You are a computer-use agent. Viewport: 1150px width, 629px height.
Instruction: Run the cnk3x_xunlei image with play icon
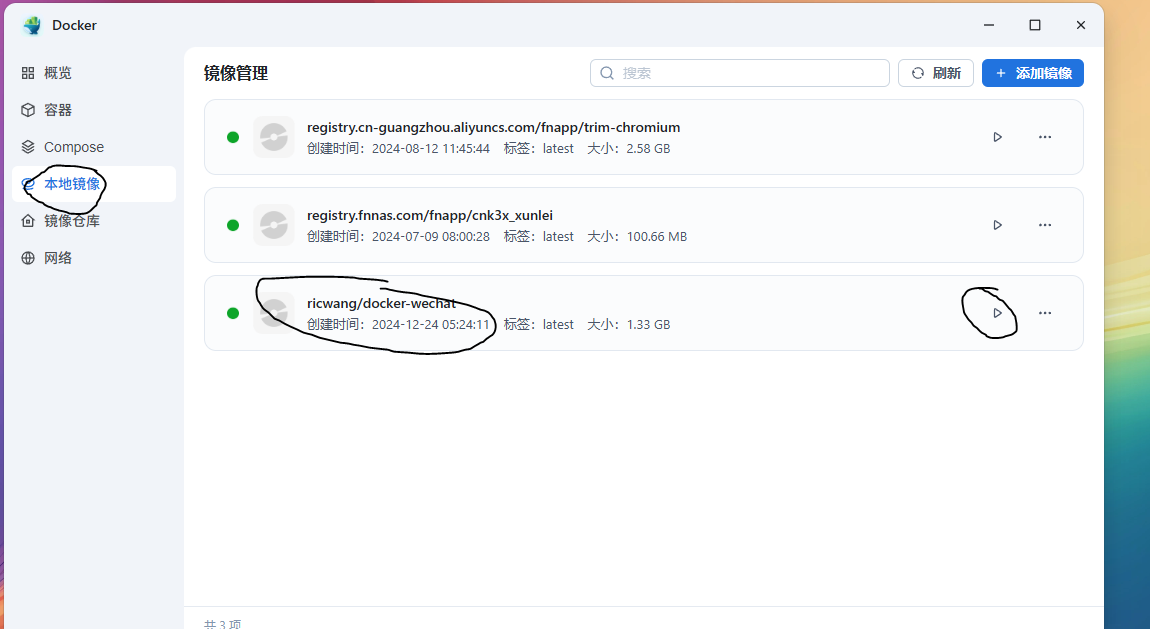click(997, 225)
